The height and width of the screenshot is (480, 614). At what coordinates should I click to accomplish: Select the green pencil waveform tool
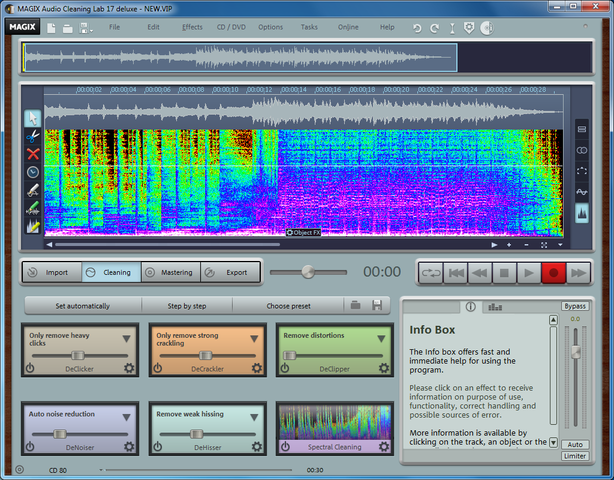(33, 208)
